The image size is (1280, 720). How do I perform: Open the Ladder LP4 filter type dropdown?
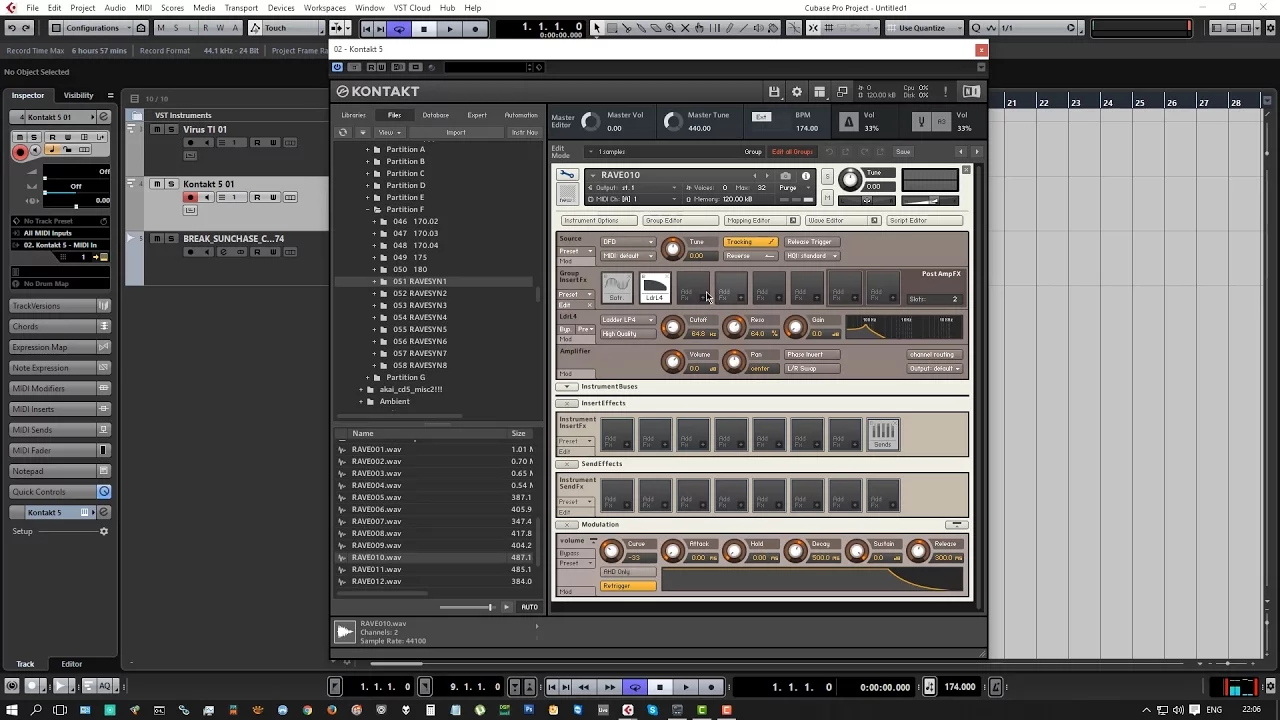coord(628,320)
